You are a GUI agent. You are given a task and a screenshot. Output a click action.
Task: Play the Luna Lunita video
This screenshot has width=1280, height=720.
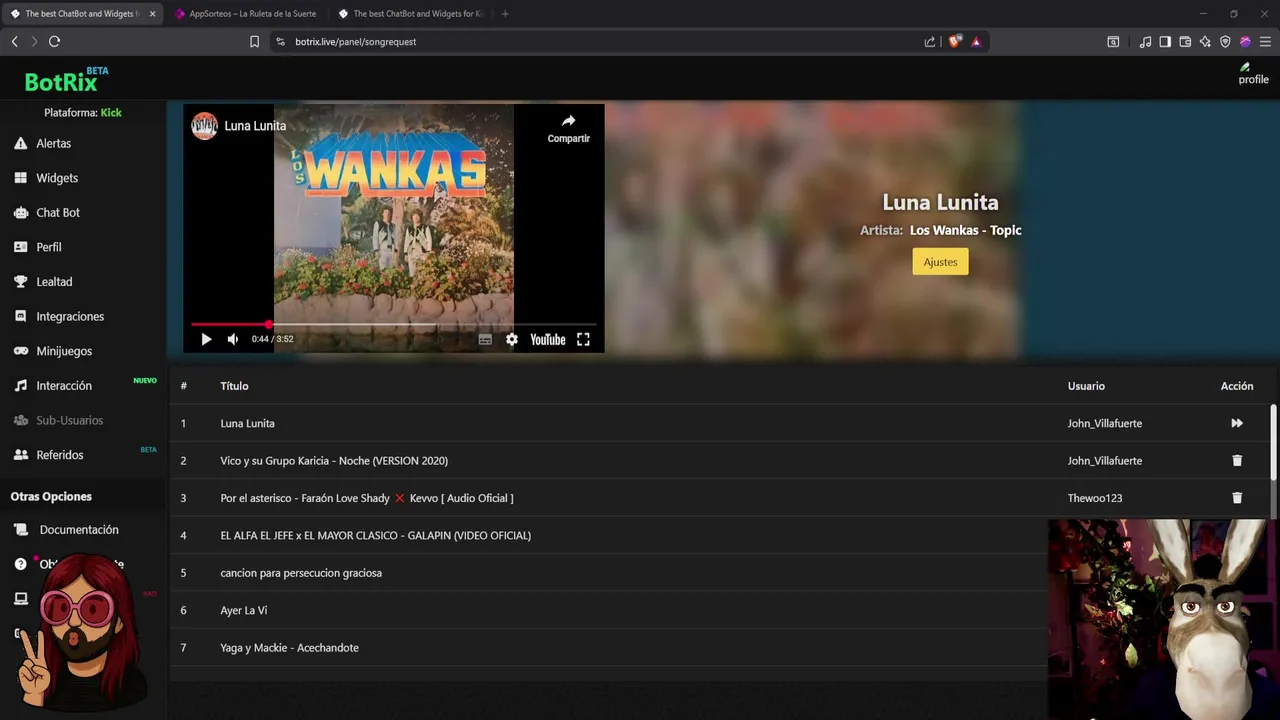click(x=206, y=339)
